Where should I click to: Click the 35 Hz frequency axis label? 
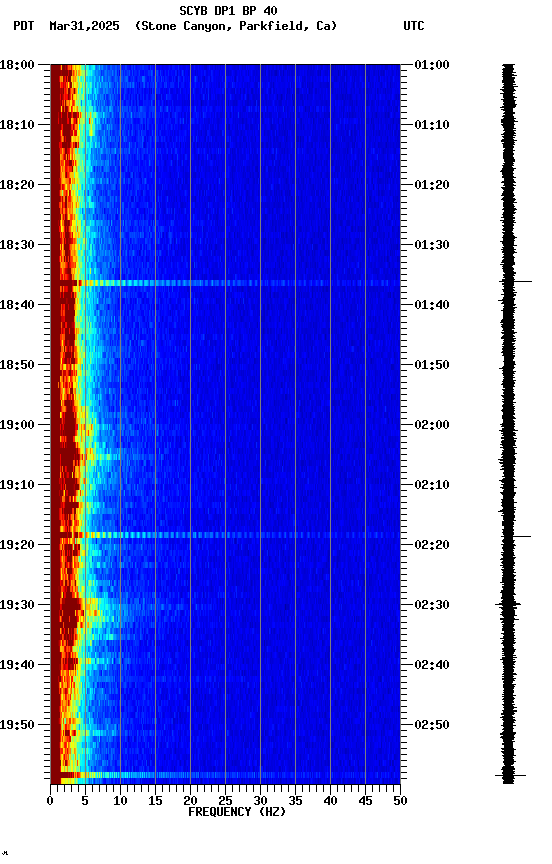(x=295, y=801)
